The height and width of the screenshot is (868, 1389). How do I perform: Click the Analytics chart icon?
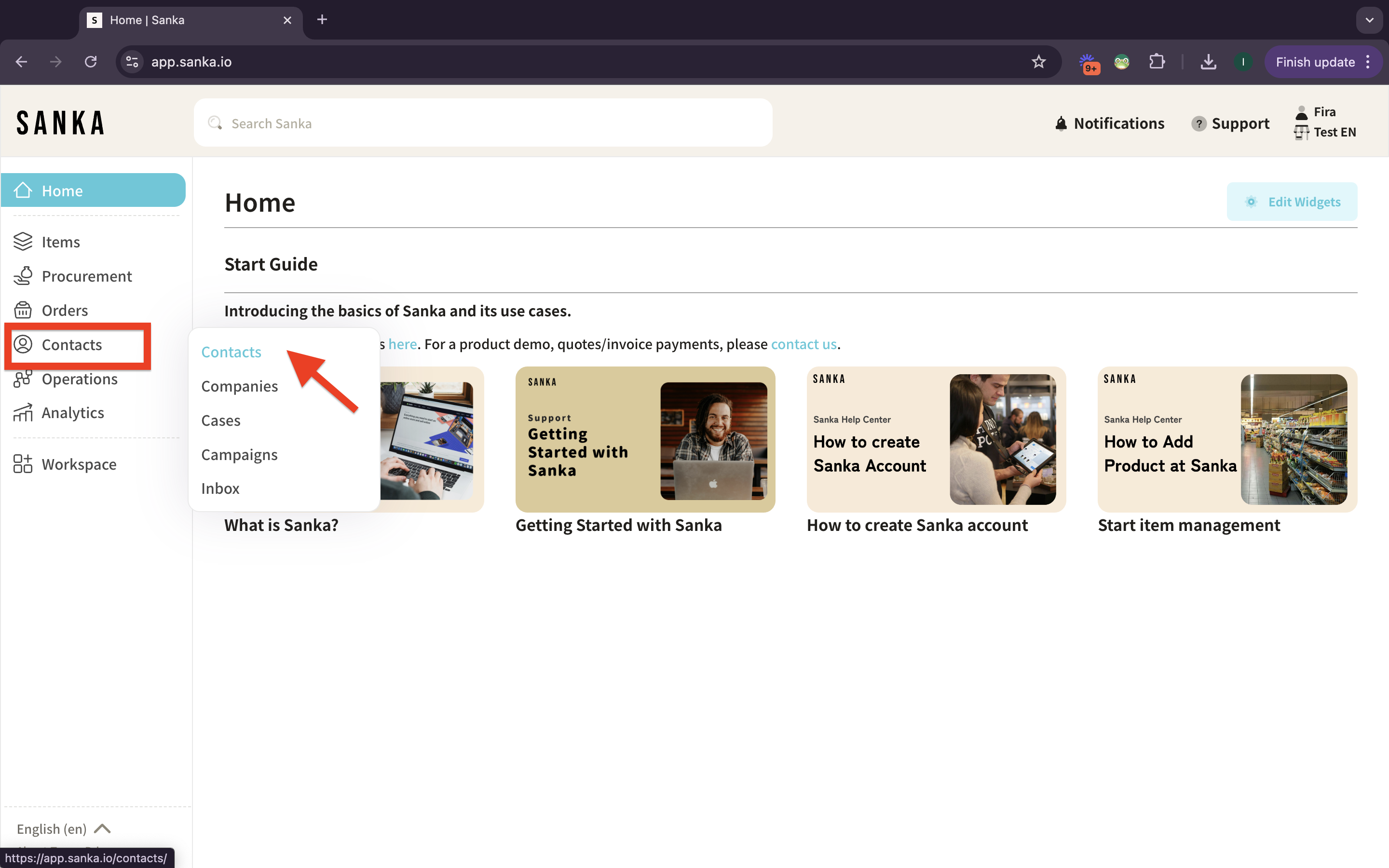(23, 413)
